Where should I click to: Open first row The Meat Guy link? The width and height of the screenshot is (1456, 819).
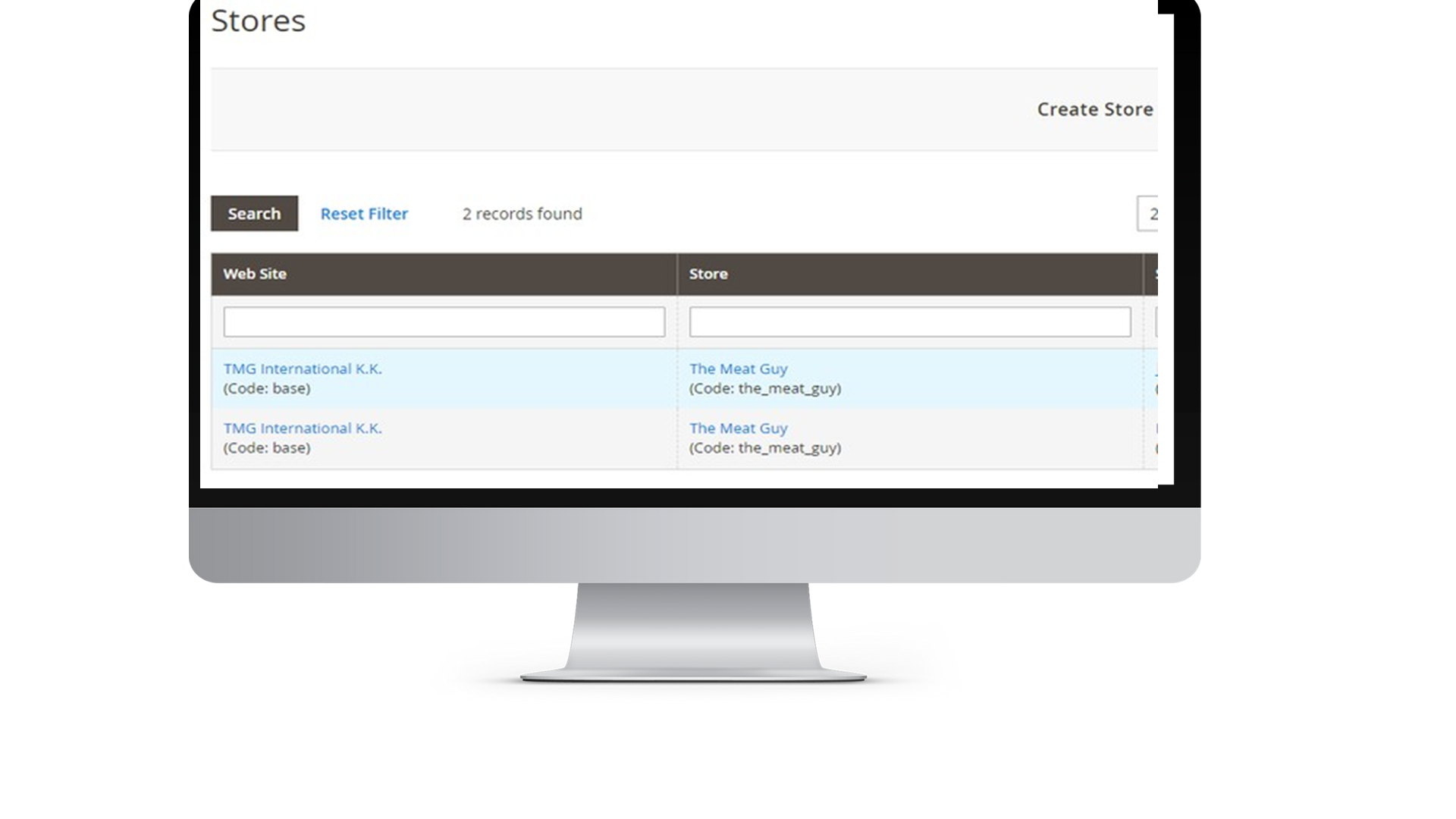tap(738, 369)
